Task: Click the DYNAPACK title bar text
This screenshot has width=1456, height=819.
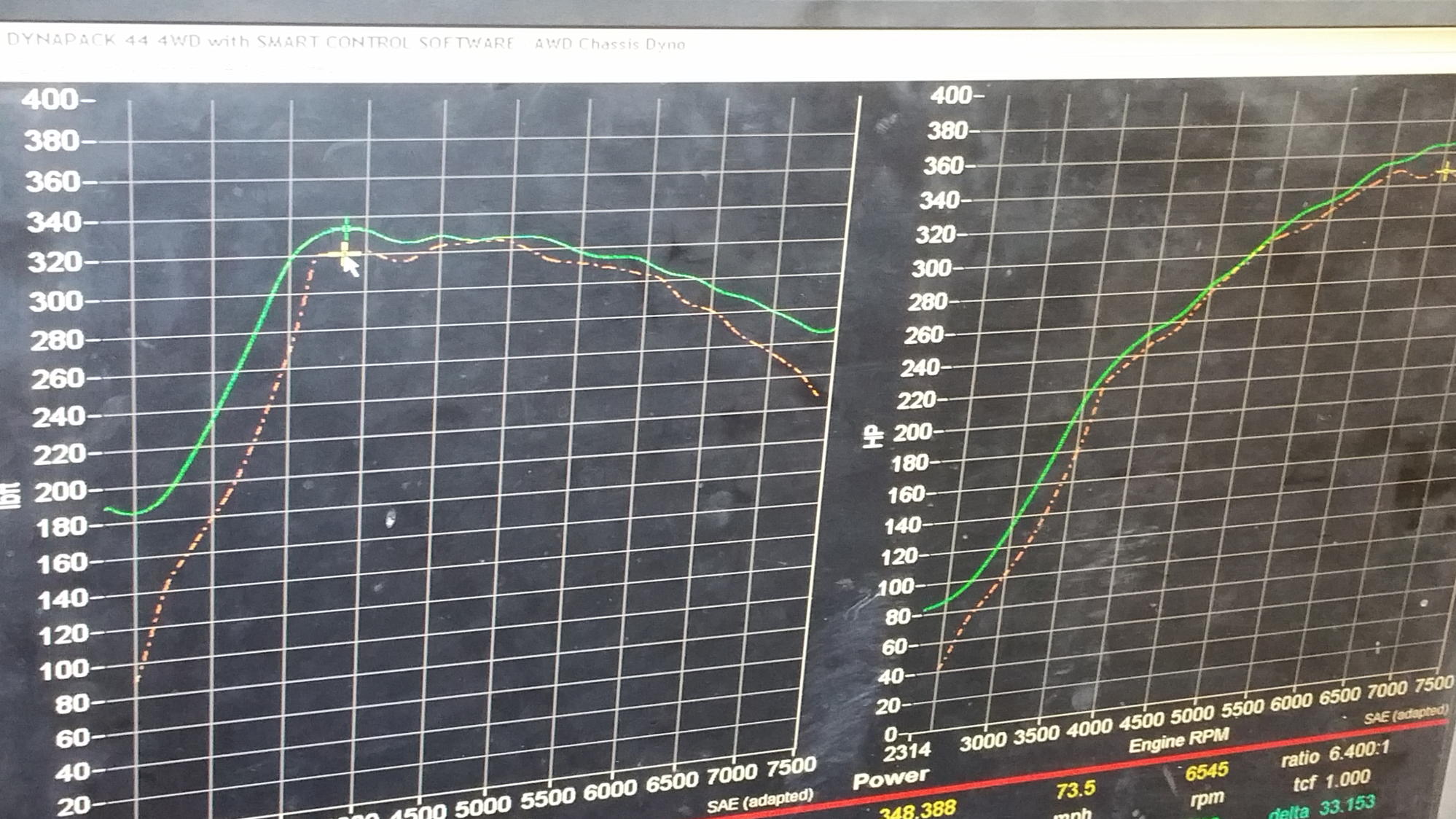Action: click(x=345, y=42)
